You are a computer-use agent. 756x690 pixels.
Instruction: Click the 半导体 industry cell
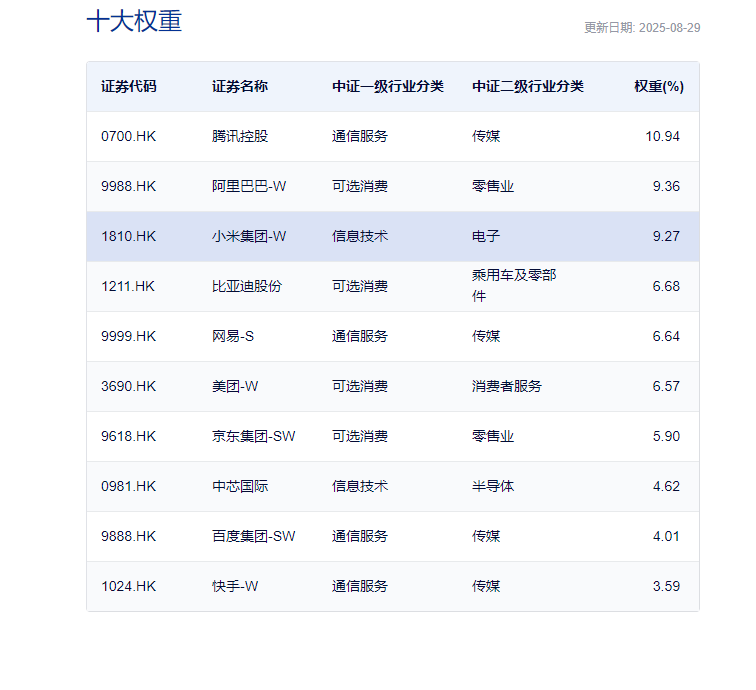[x=493, y=486]
